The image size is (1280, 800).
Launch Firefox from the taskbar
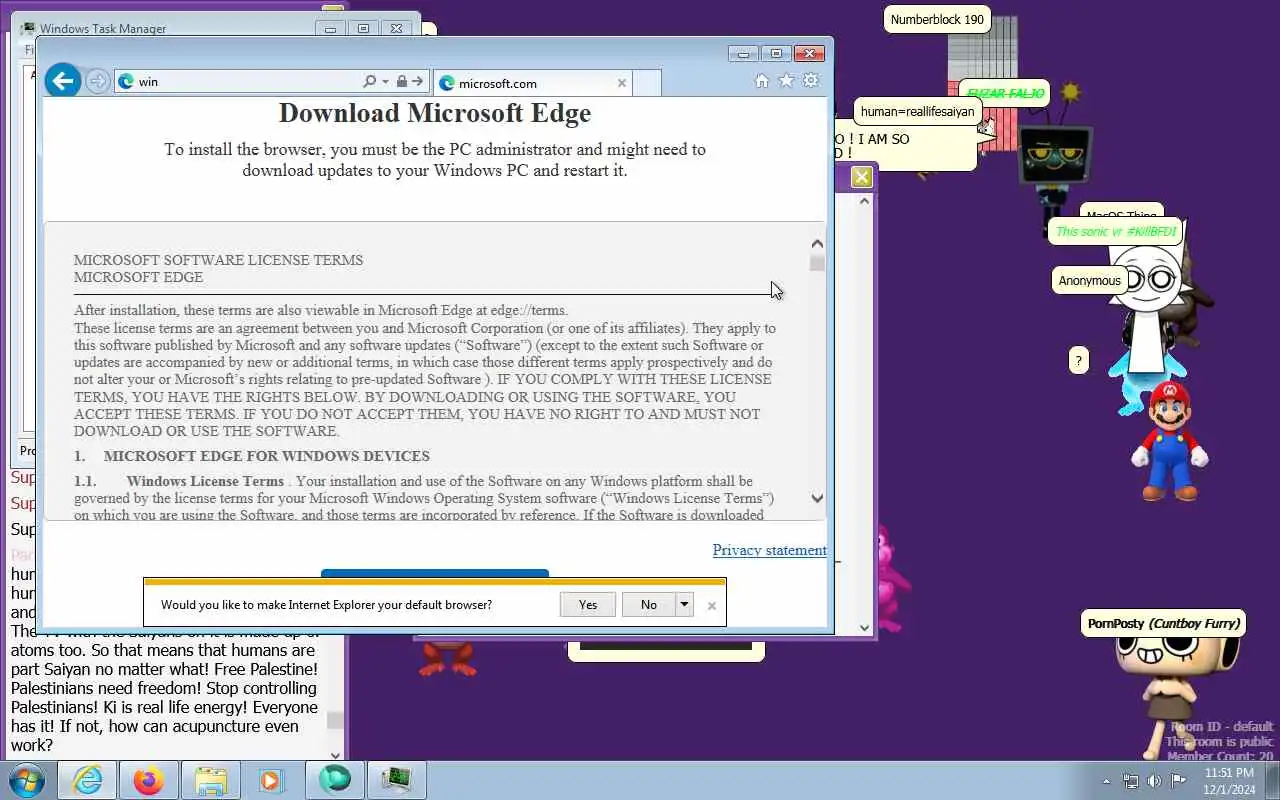[x=149, y=780]
